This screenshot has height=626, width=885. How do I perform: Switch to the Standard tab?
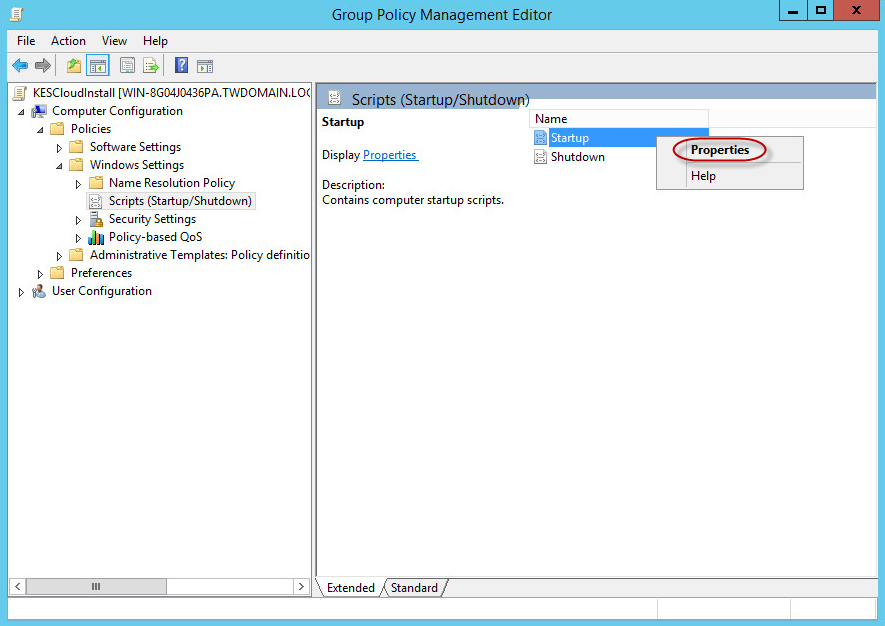(x=413, y=588)
